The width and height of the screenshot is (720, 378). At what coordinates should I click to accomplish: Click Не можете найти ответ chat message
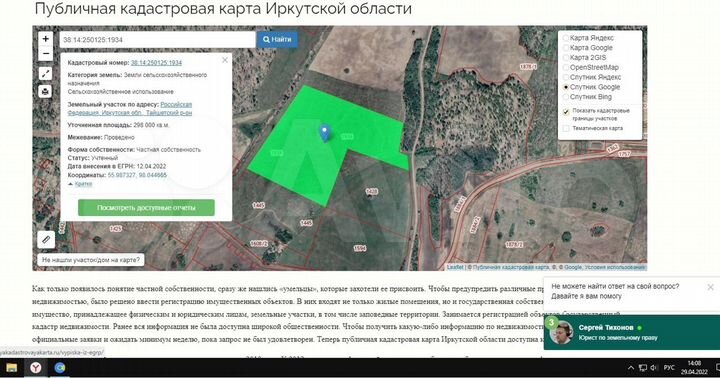615,291
